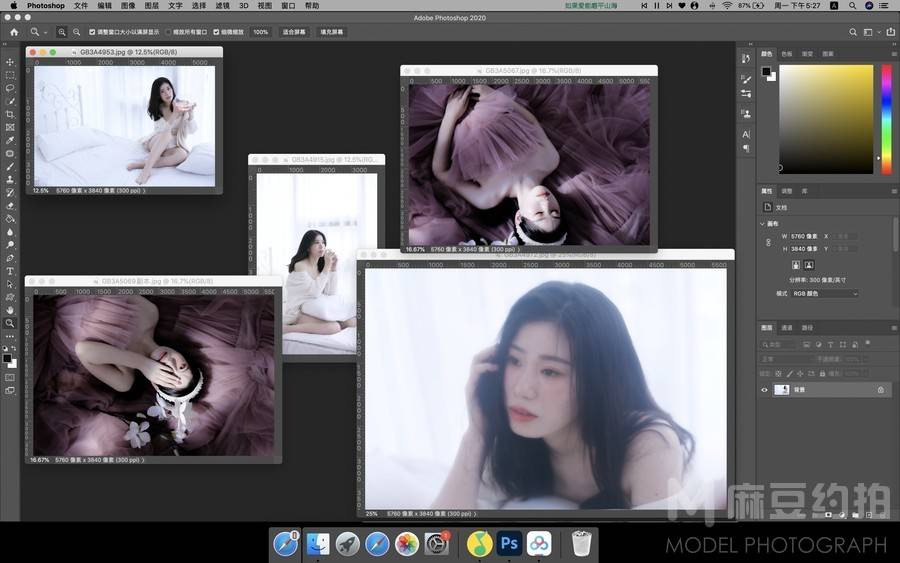The height and width of the screenshot is (563, 900).
Task: Toggle Zoom All Windows checkbox
Action: click(x=168, y=32)
